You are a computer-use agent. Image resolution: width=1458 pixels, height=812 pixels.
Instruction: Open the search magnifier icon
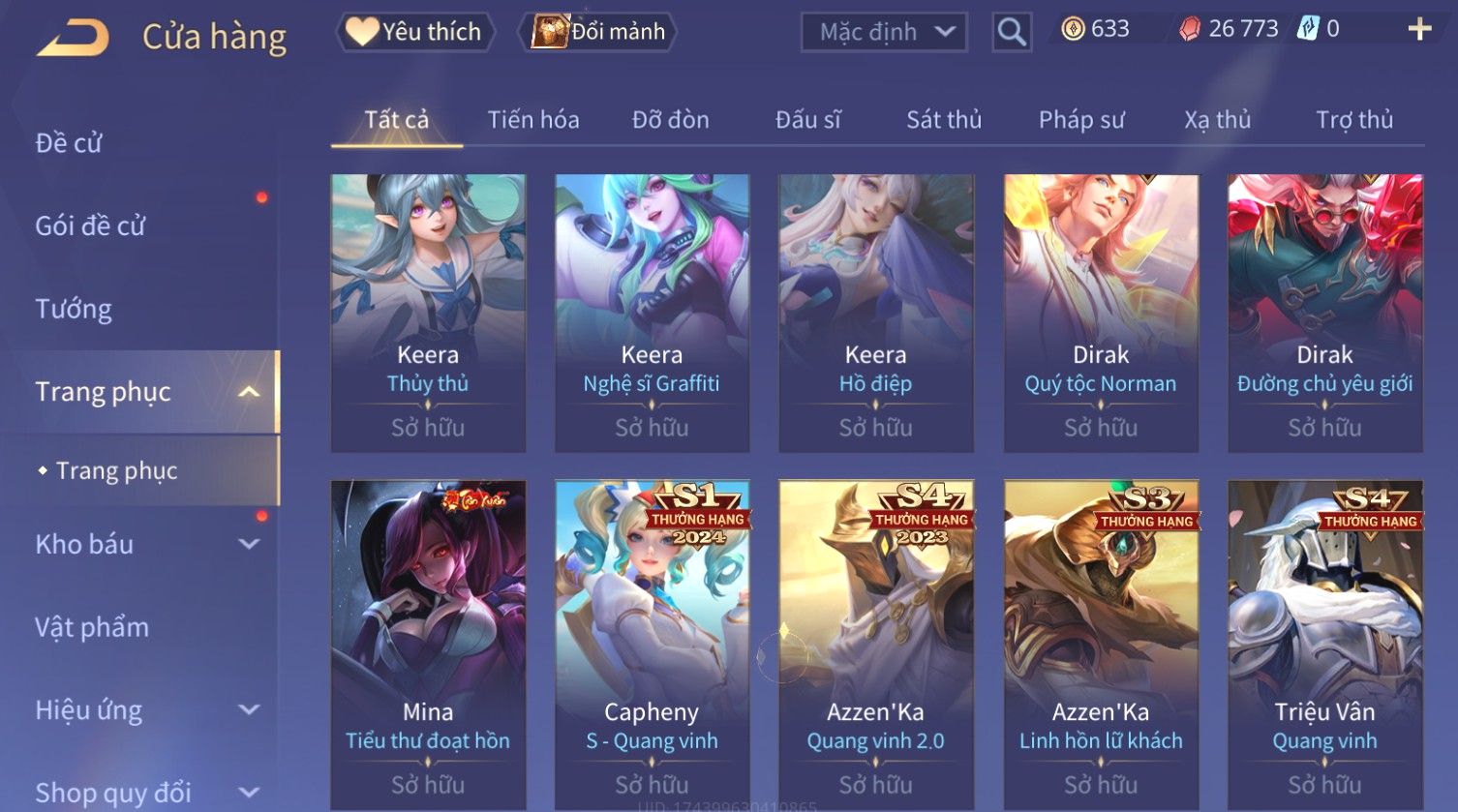click(1012, 32)
